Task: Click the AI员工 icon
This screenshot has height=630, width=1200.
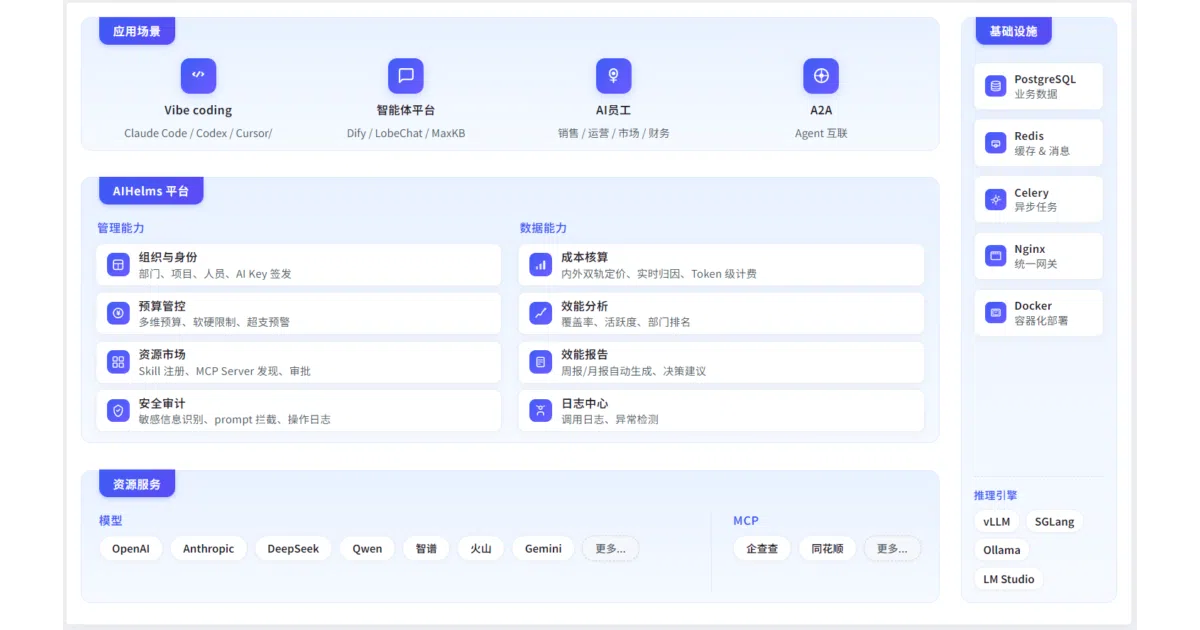Action: click(x=613, y=75)
